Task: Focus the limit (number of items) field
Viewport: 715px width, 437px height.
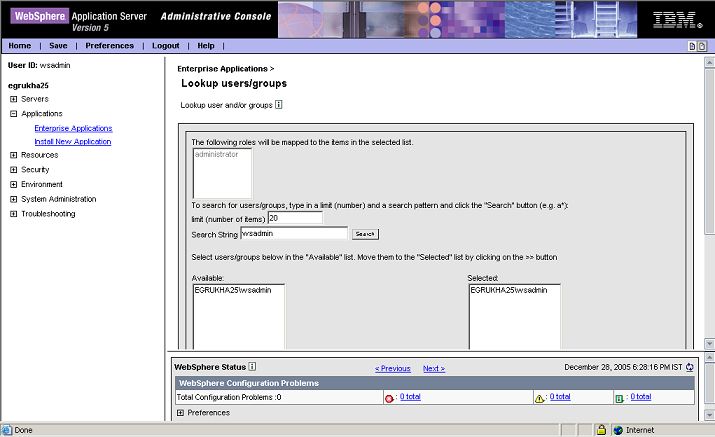Action: [x=295, y=218]
